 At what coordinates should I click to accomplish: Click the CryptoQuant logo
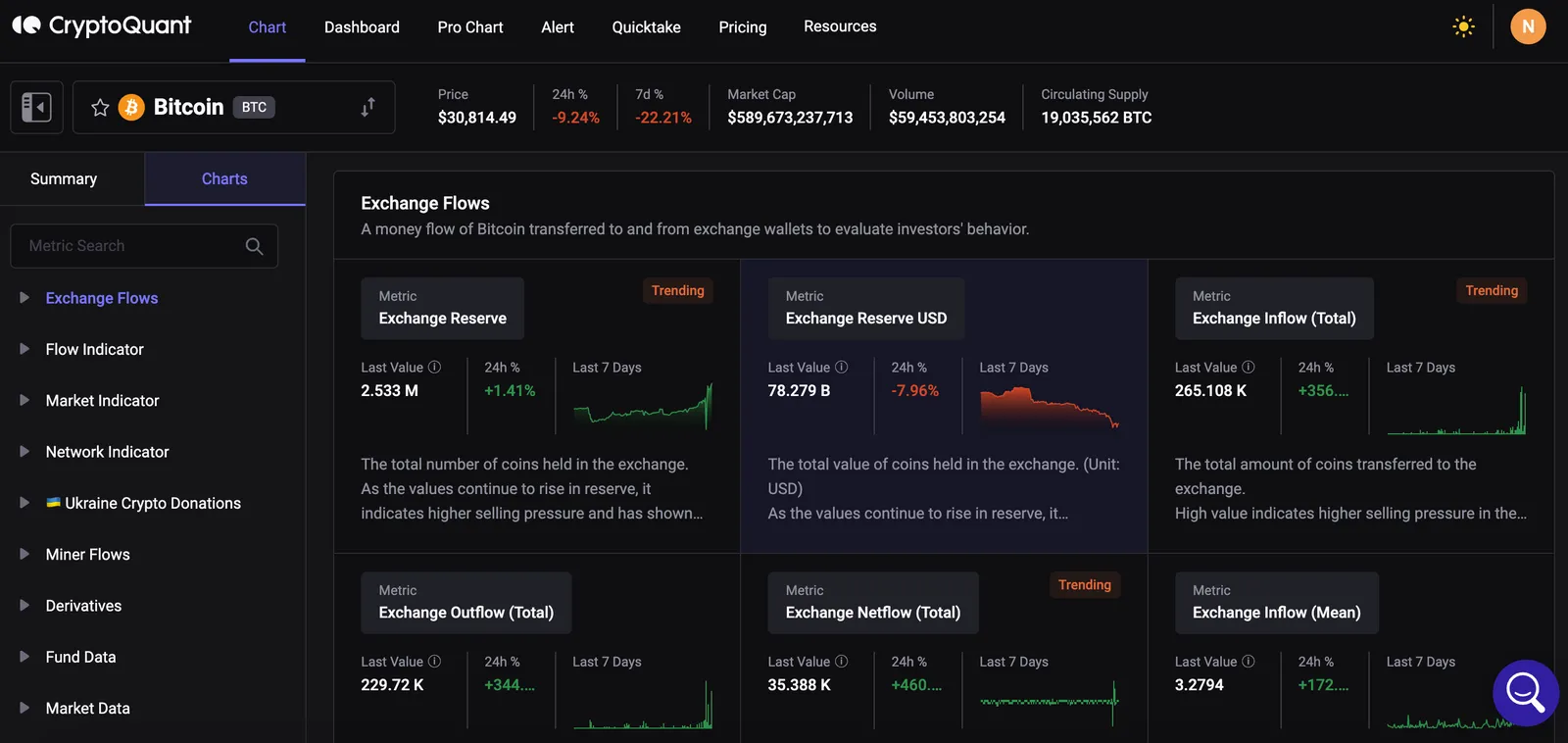click(102, 25)
